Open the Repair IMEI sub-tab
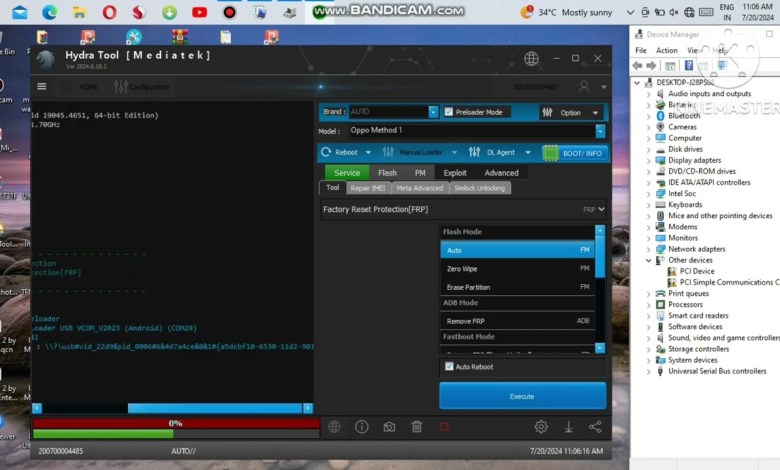780x470 pixels. 367,188
